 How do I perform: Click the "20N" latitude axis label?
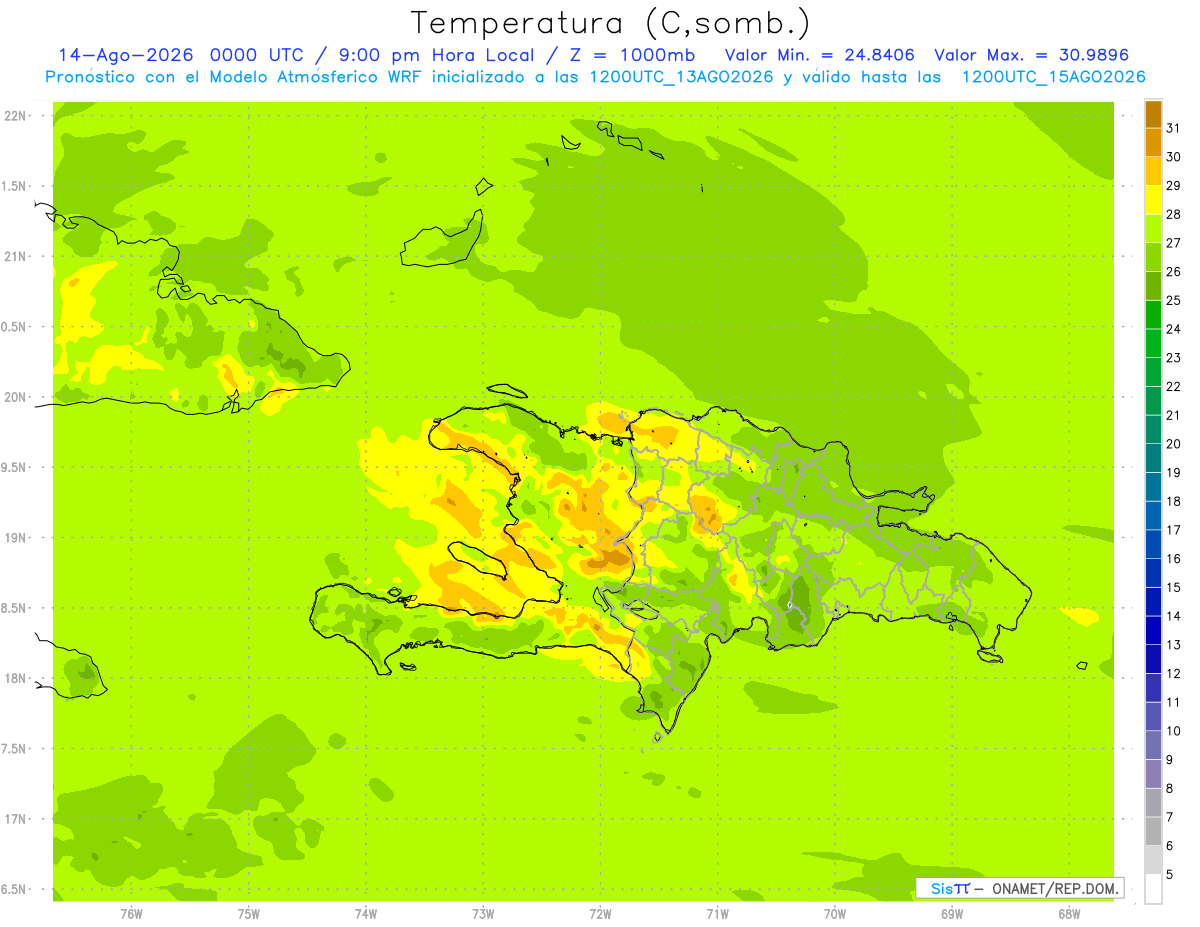(14, 397)
